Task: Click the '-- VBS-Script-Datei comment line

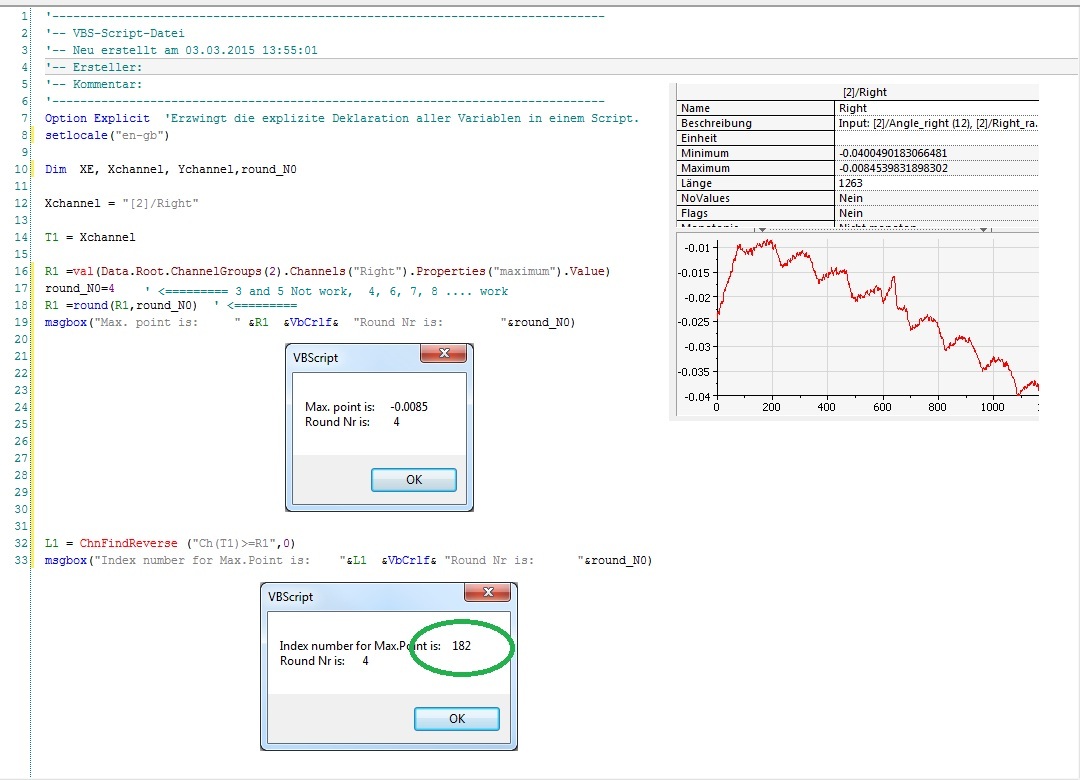Action: (x=115, y=33)
